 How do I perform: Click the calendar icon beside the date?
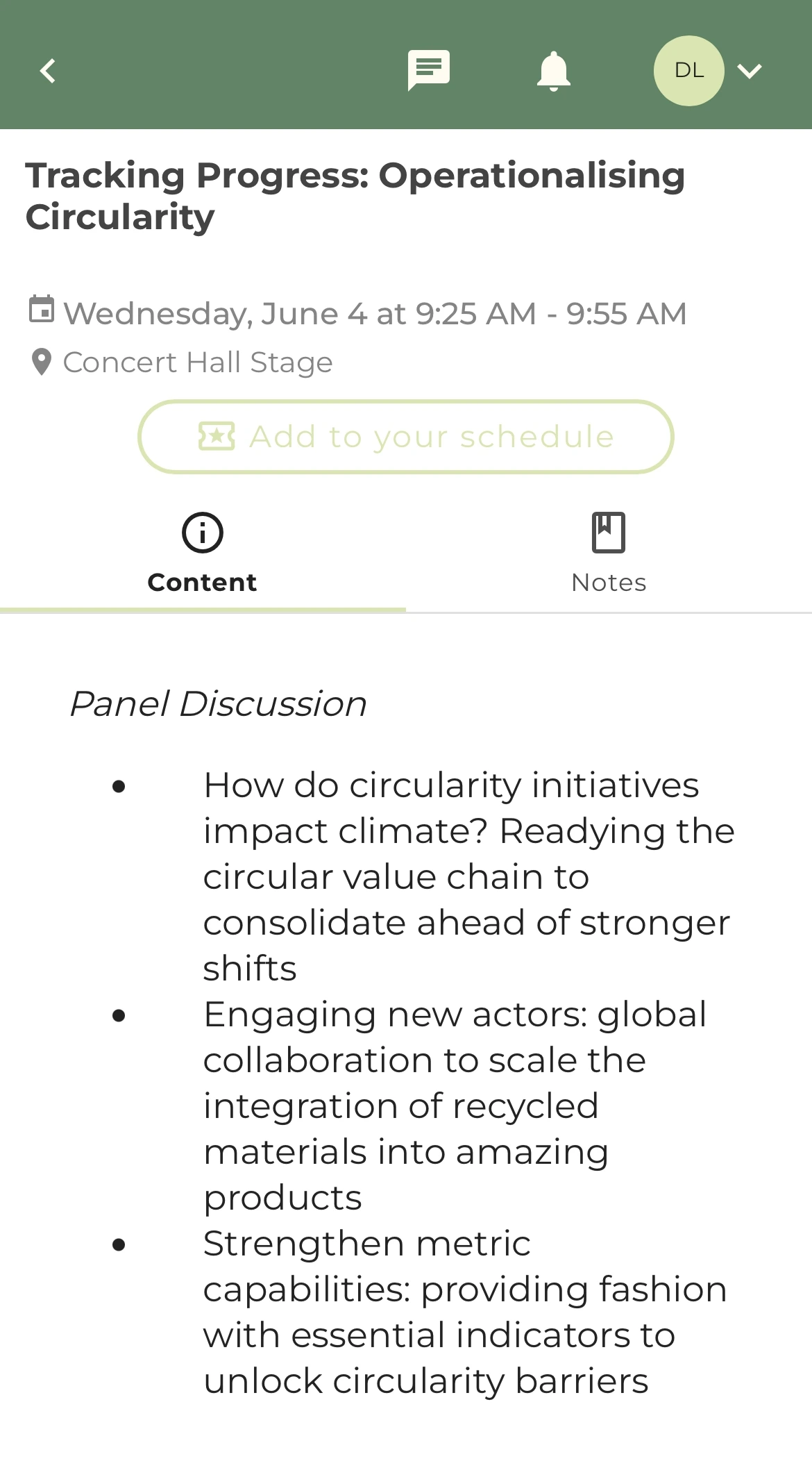42,310
